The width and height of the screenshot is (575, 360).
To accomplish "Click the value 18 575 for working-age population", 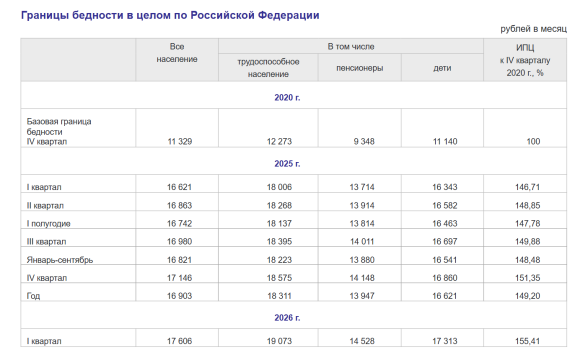I will [279, 278].
